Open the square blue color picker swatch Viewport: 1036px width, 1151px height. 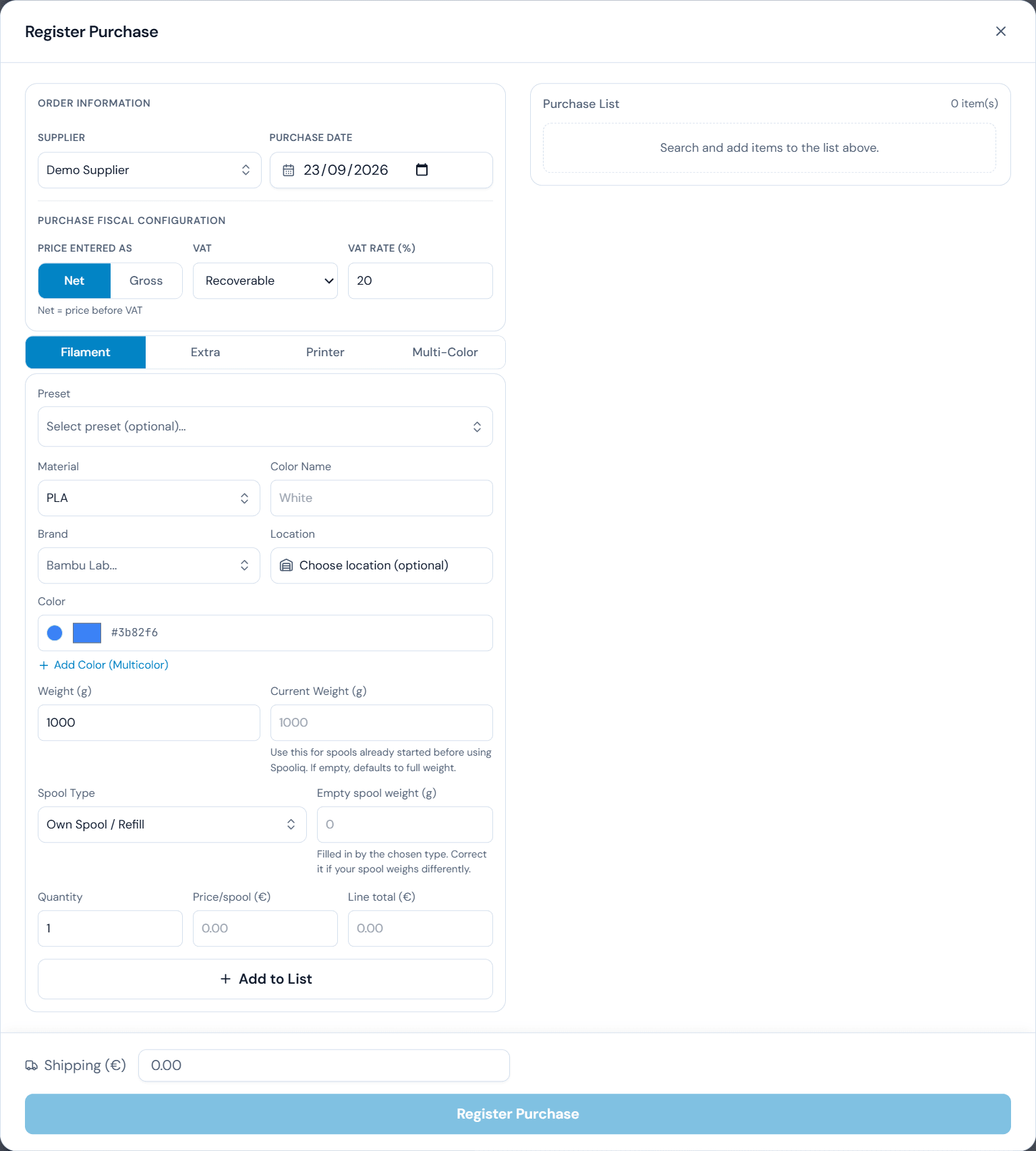(87, 633)
